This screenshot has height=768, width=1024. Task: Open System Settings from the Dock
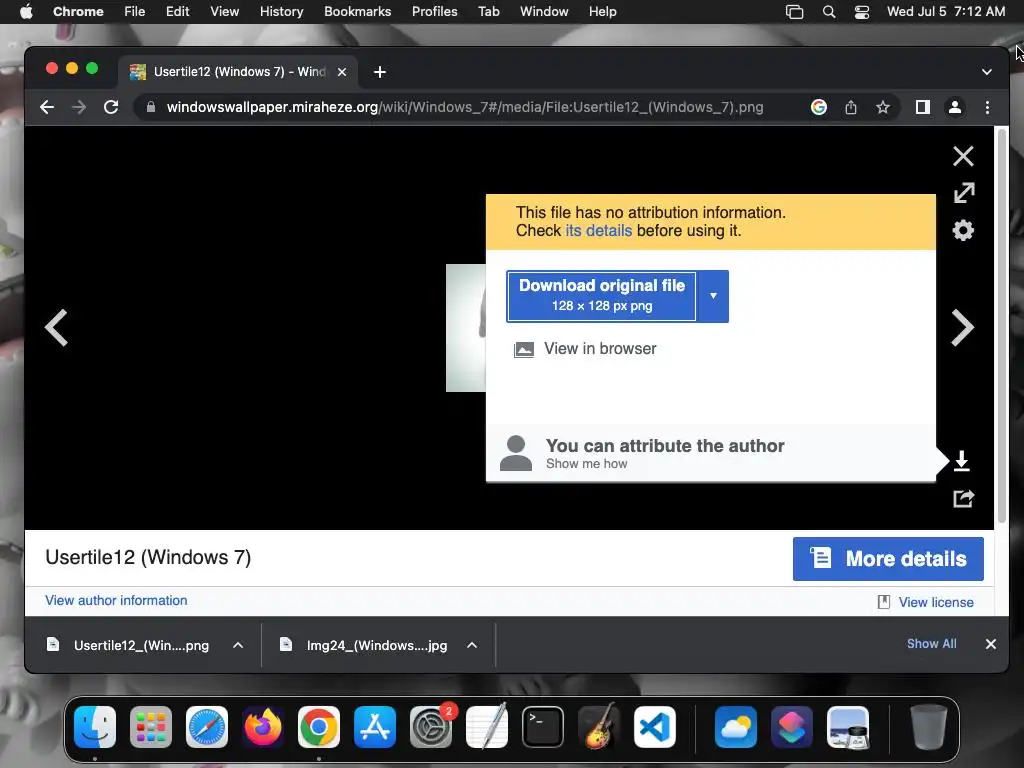[431, 727]
